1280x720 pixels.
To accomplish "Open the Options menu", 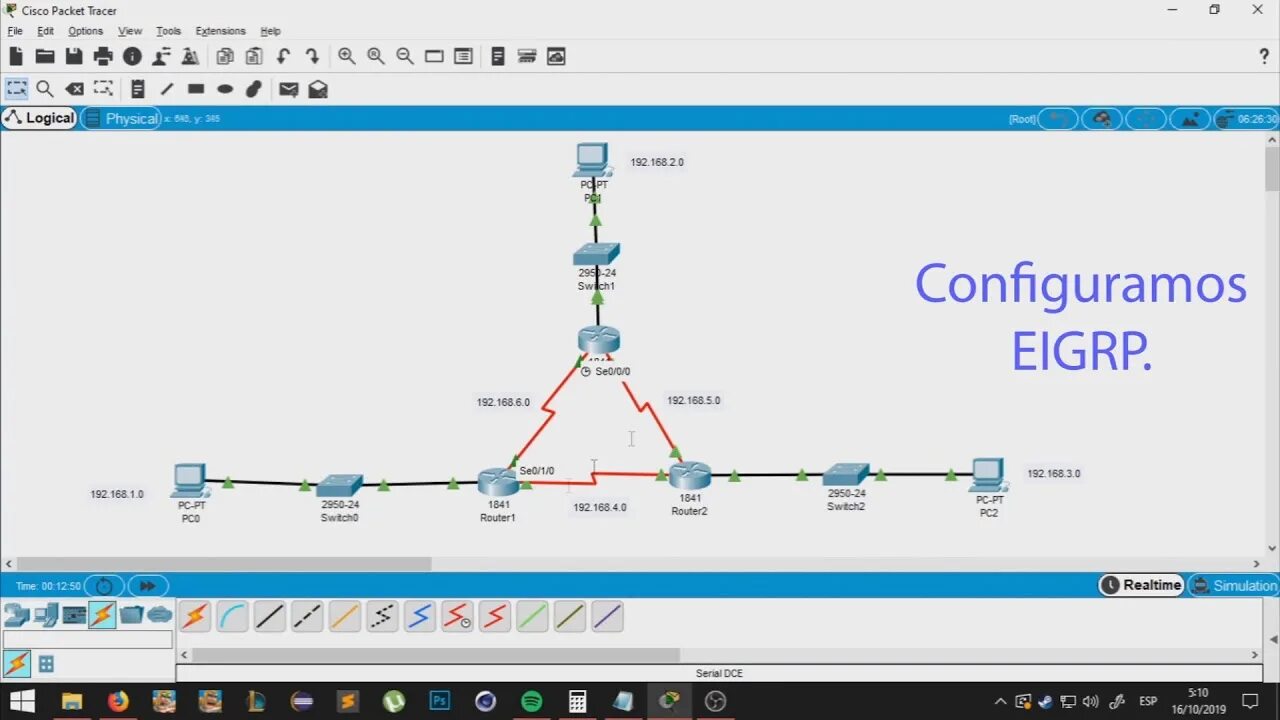I will tap(86, 31).
